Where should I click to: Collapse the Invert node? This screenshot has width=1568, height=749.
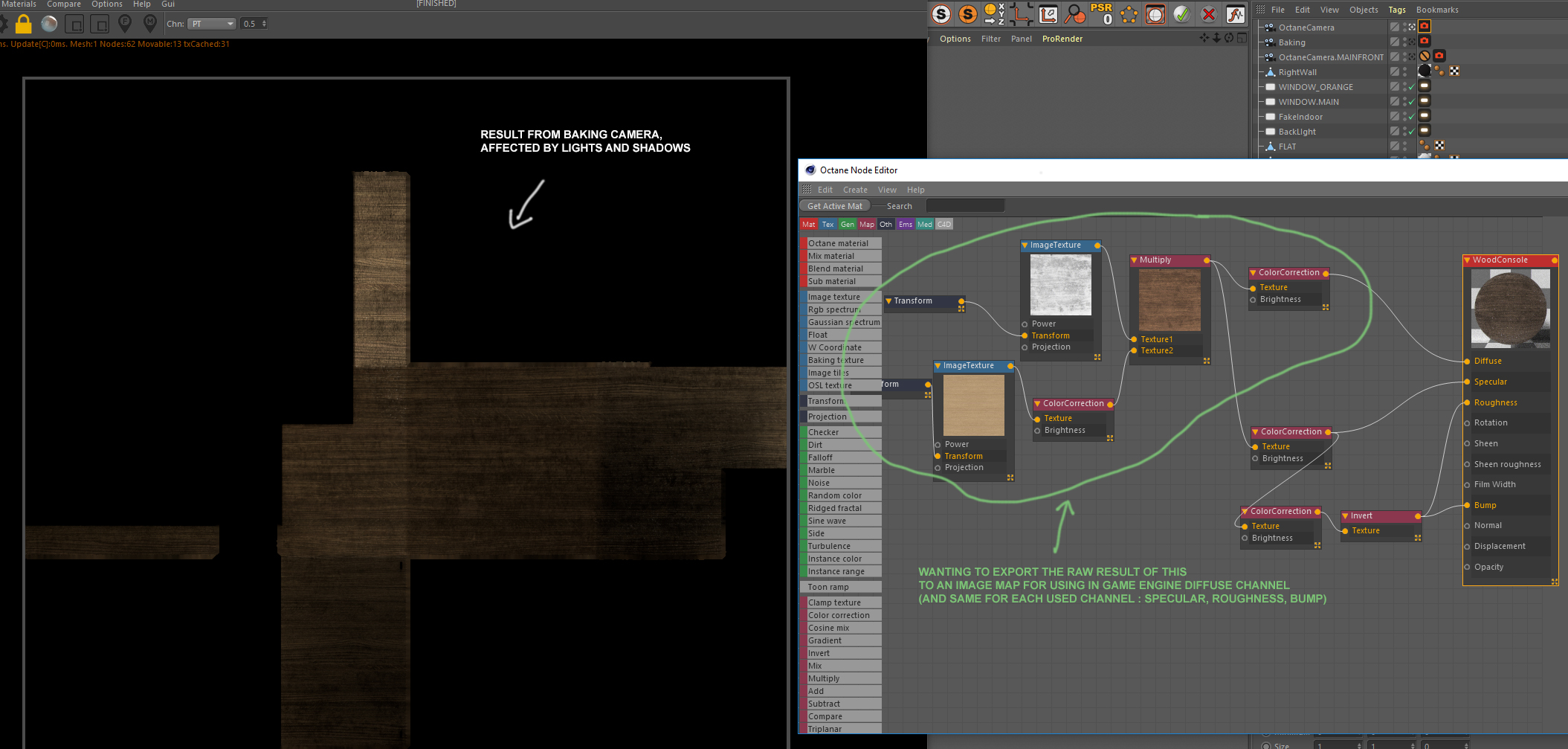coord(1345,515)
